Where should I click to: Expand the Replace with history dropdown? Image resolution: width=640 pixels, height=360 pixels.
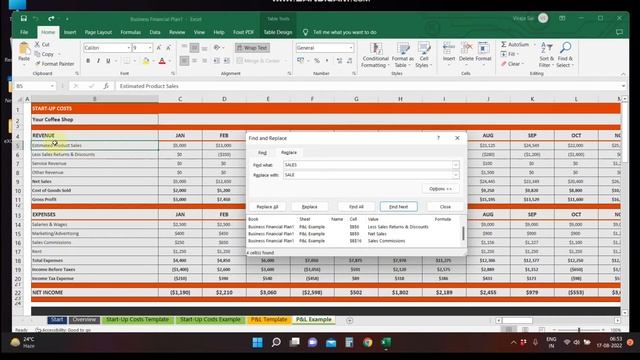[456, 175]
